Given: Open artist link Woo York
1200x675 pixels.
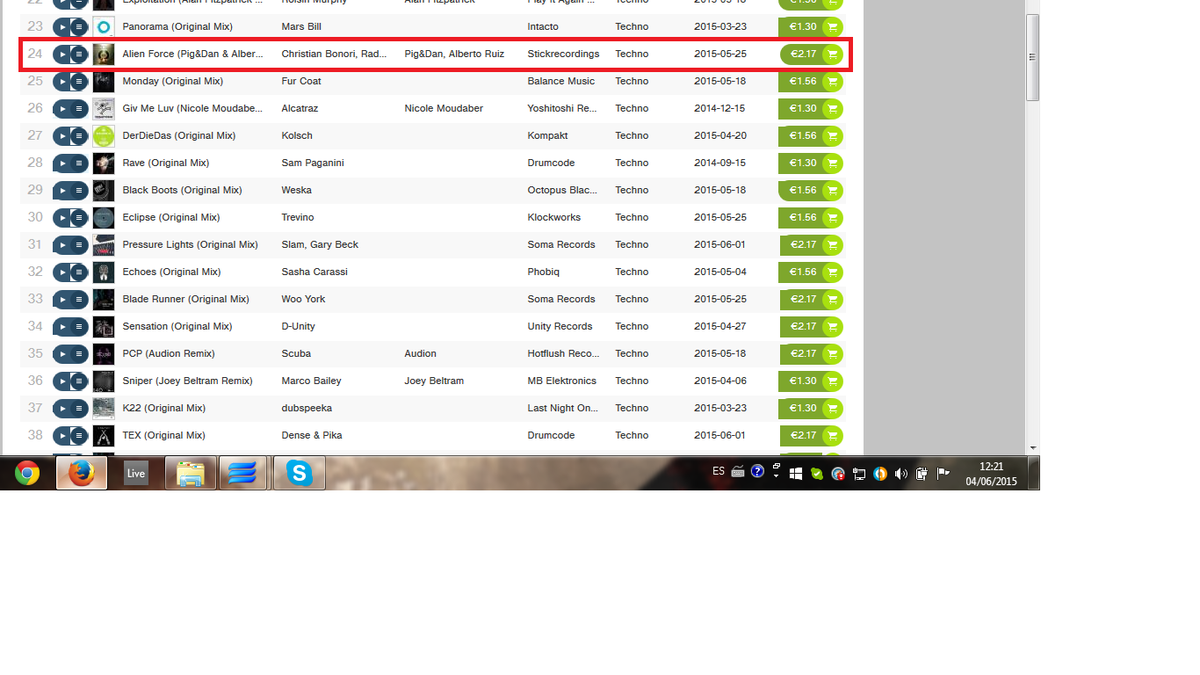Looking at the screenshot, I should 303,299.
